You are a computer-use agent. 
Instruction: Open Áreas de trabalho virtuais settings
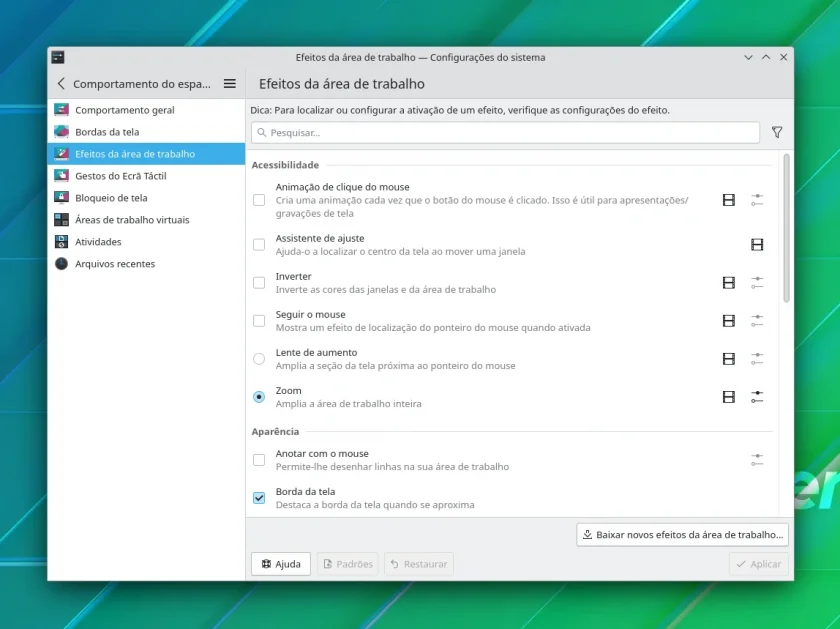146,220
